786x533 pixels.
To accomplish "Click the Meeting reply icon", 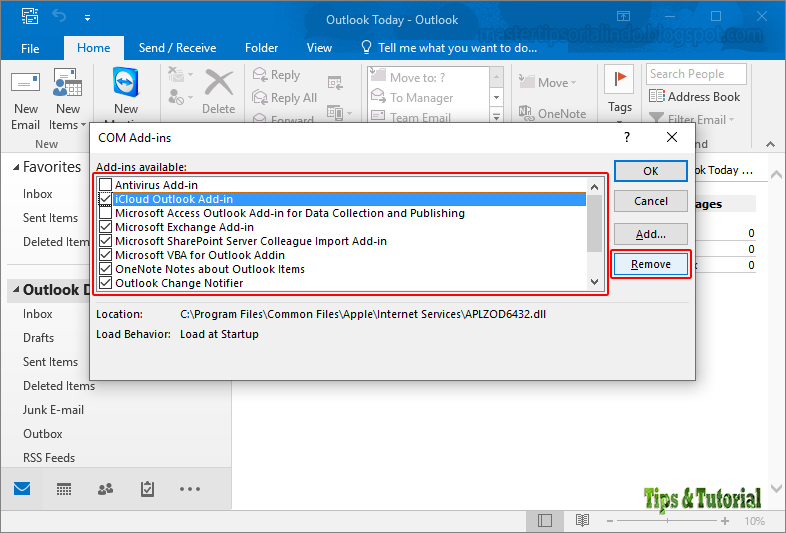I will pyautogui.click(x=335, y=83).
